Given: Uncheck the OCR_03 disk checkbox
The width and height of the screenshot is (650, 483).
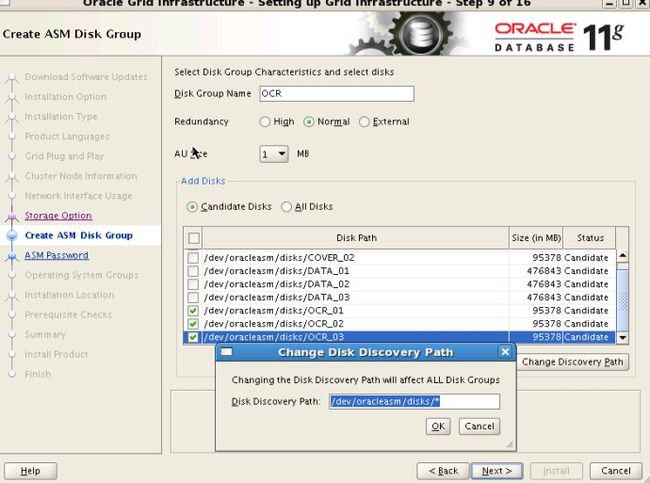Looking at the screenshot, I should [193, 337].
